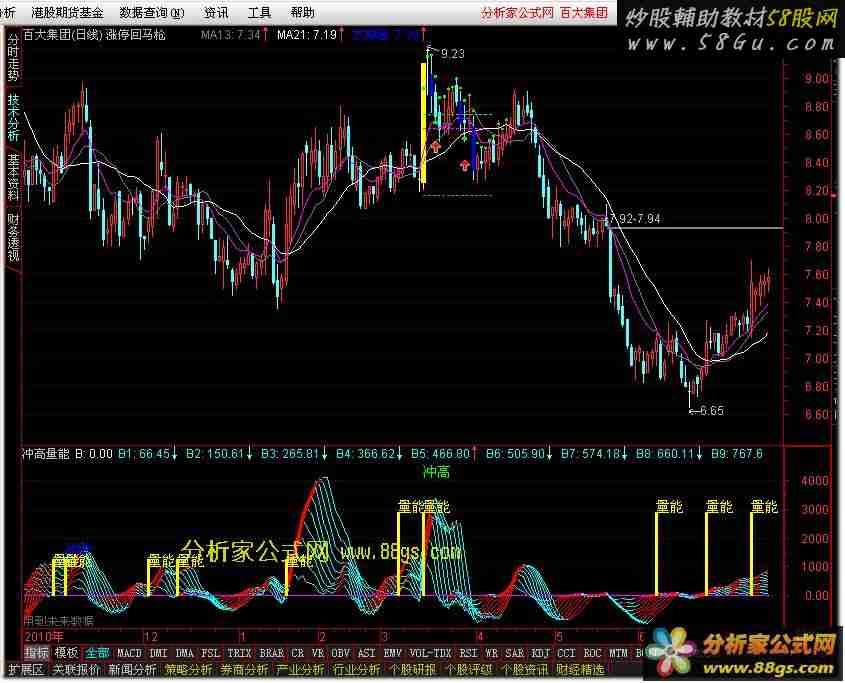Switch indicator to VR
845x683 pixels.
tap(318, 653)
